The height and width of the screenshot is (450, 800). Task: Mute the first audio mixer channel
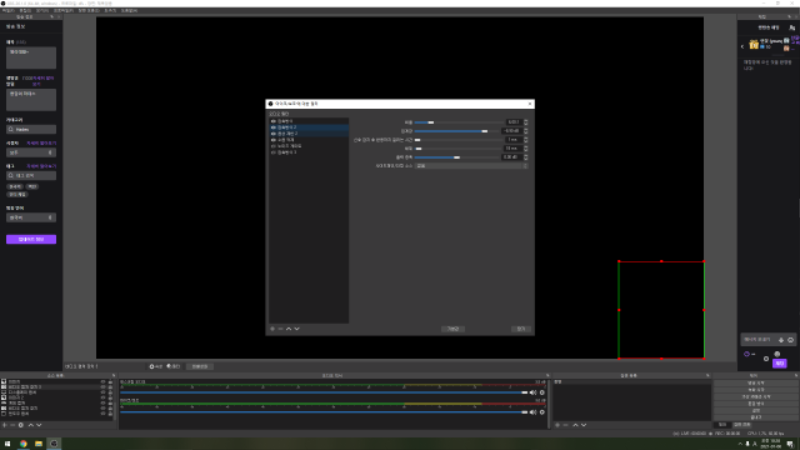click(533, 392)
